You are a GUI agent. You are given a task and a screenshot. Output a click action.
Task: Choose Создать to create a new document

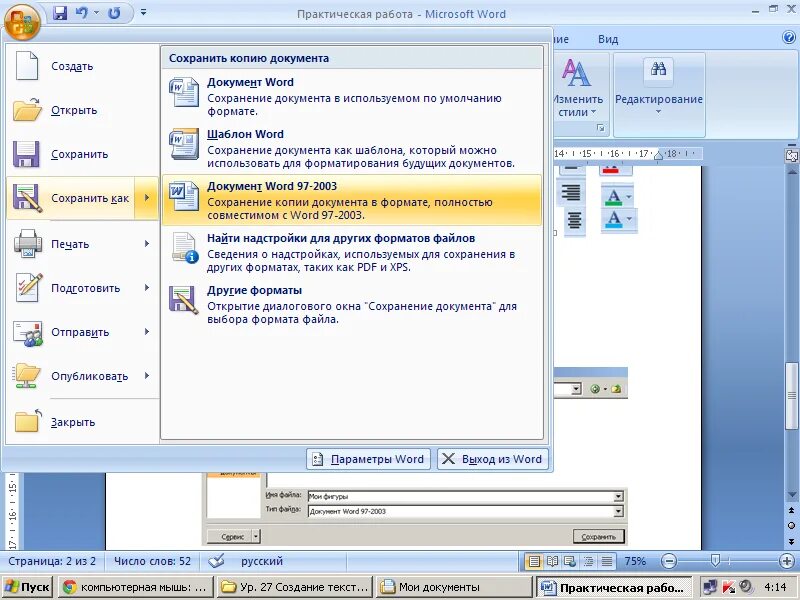coord(83,66)
